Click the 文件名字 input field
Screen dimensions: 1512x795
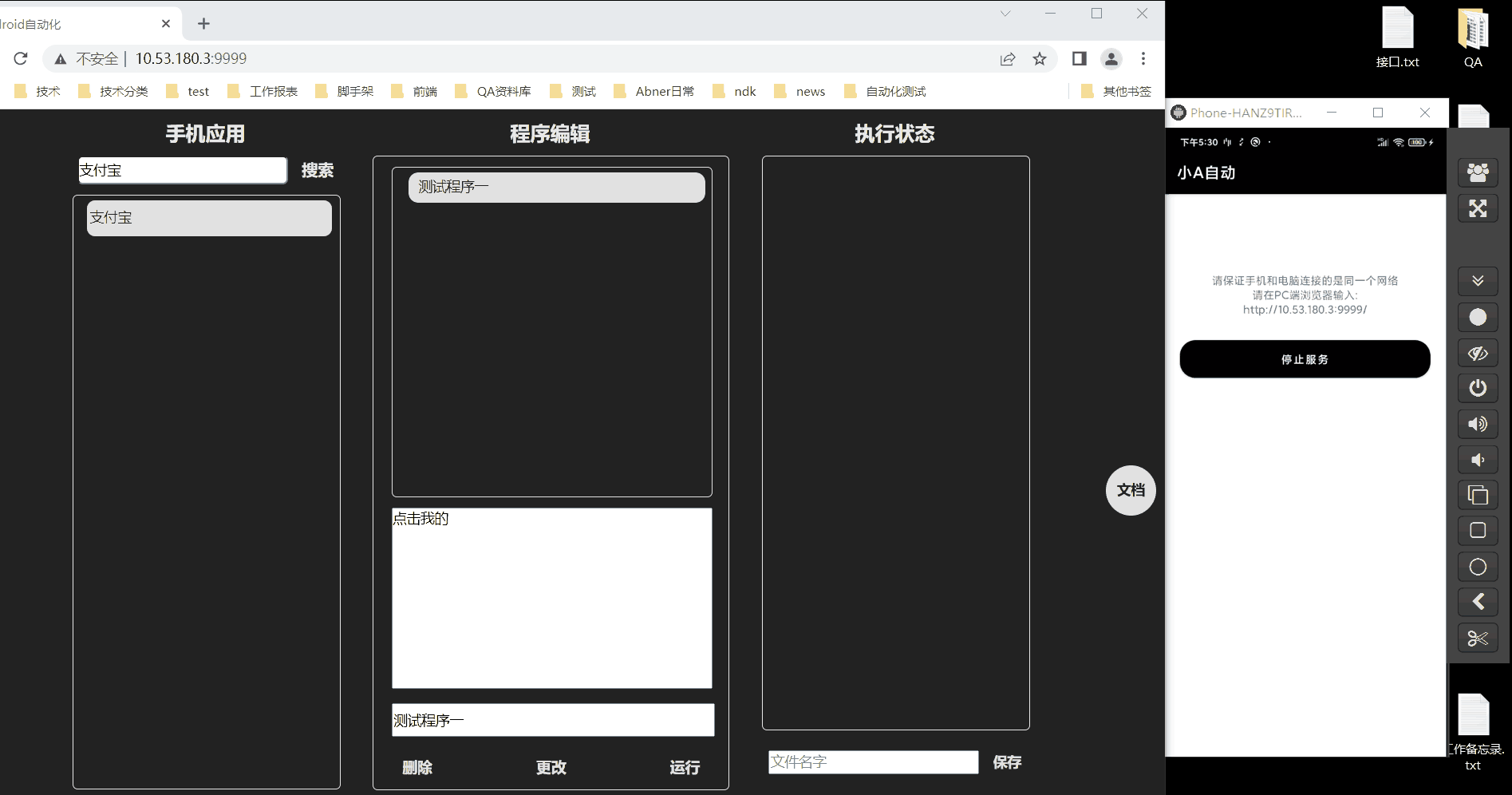874,762
